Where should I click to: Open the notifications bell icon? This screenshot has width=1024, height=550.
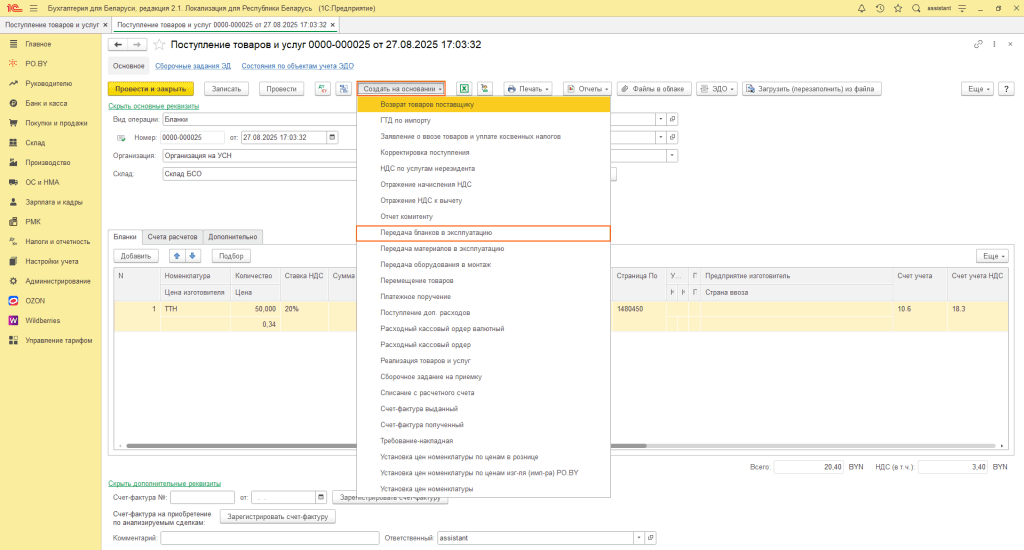(x=861, y=8)
